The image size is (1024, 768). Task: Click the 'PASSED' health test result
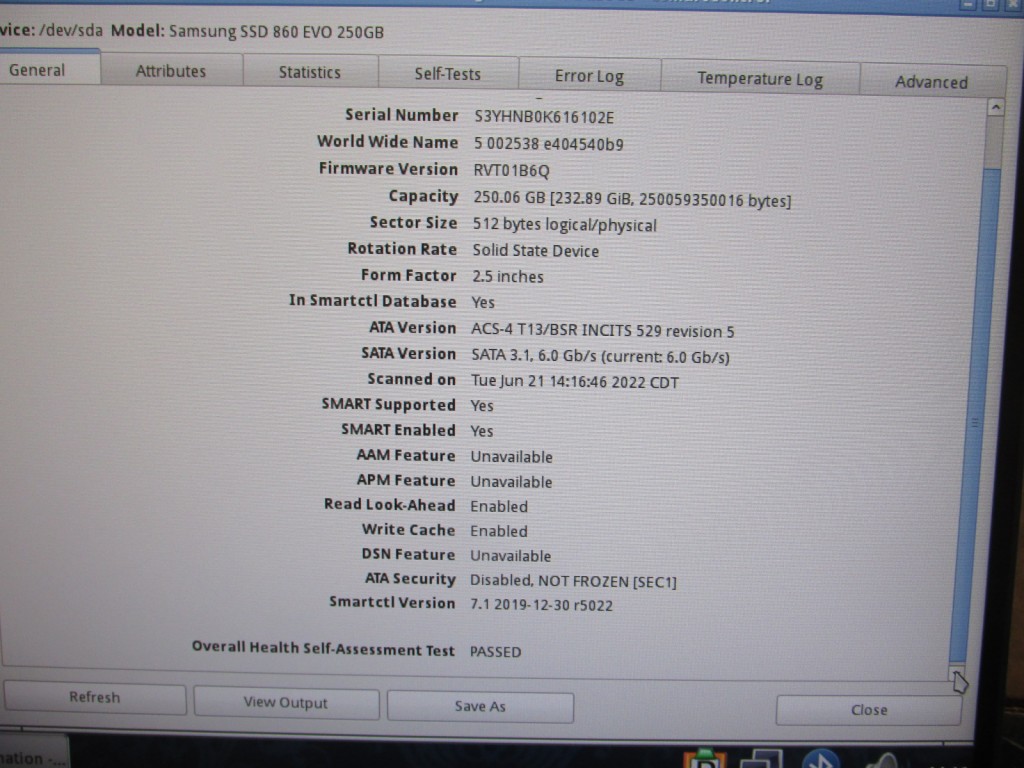496,652
